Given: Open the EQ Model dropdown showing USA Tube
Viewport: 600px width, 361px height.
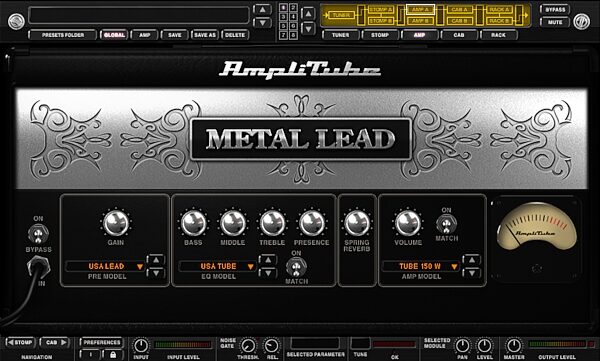Looking at the screenshot, I should (218, 266).
